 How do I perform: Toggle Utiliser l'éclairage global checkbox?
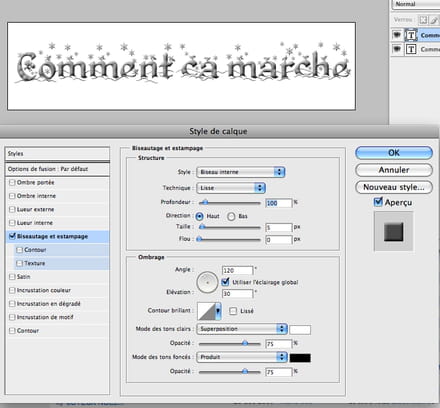coord(225,282)
